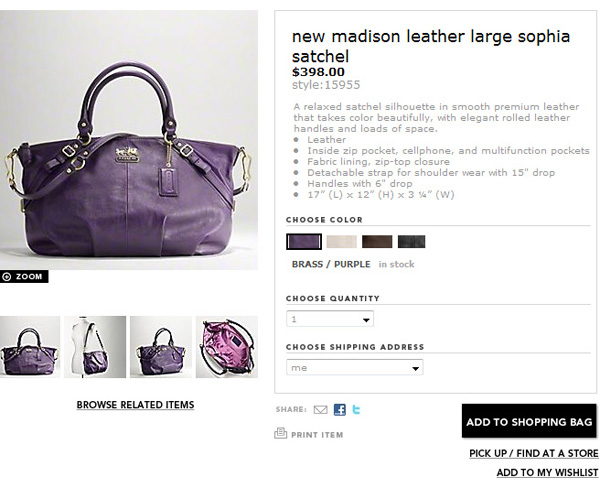Click the Print Item text link

pyautogui.click(x=317, y=435)
